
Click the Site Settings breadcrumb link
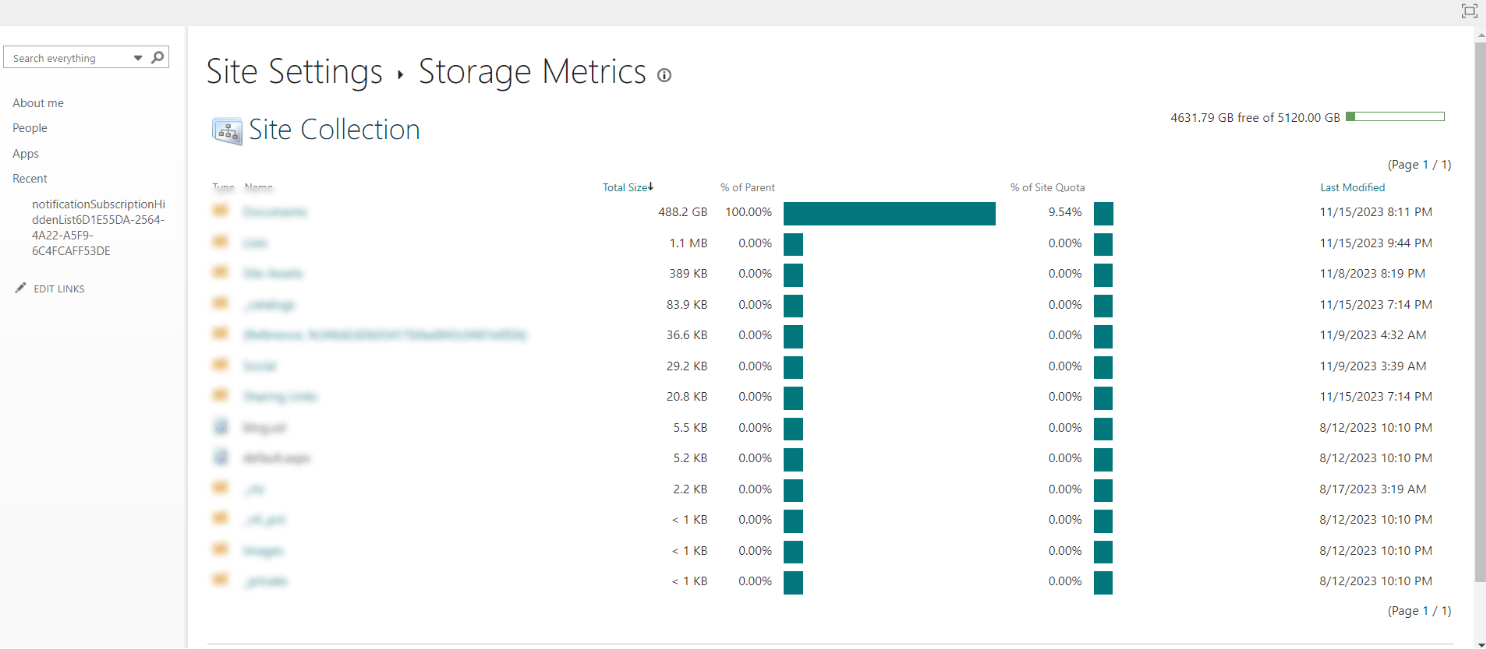(294, 71)
